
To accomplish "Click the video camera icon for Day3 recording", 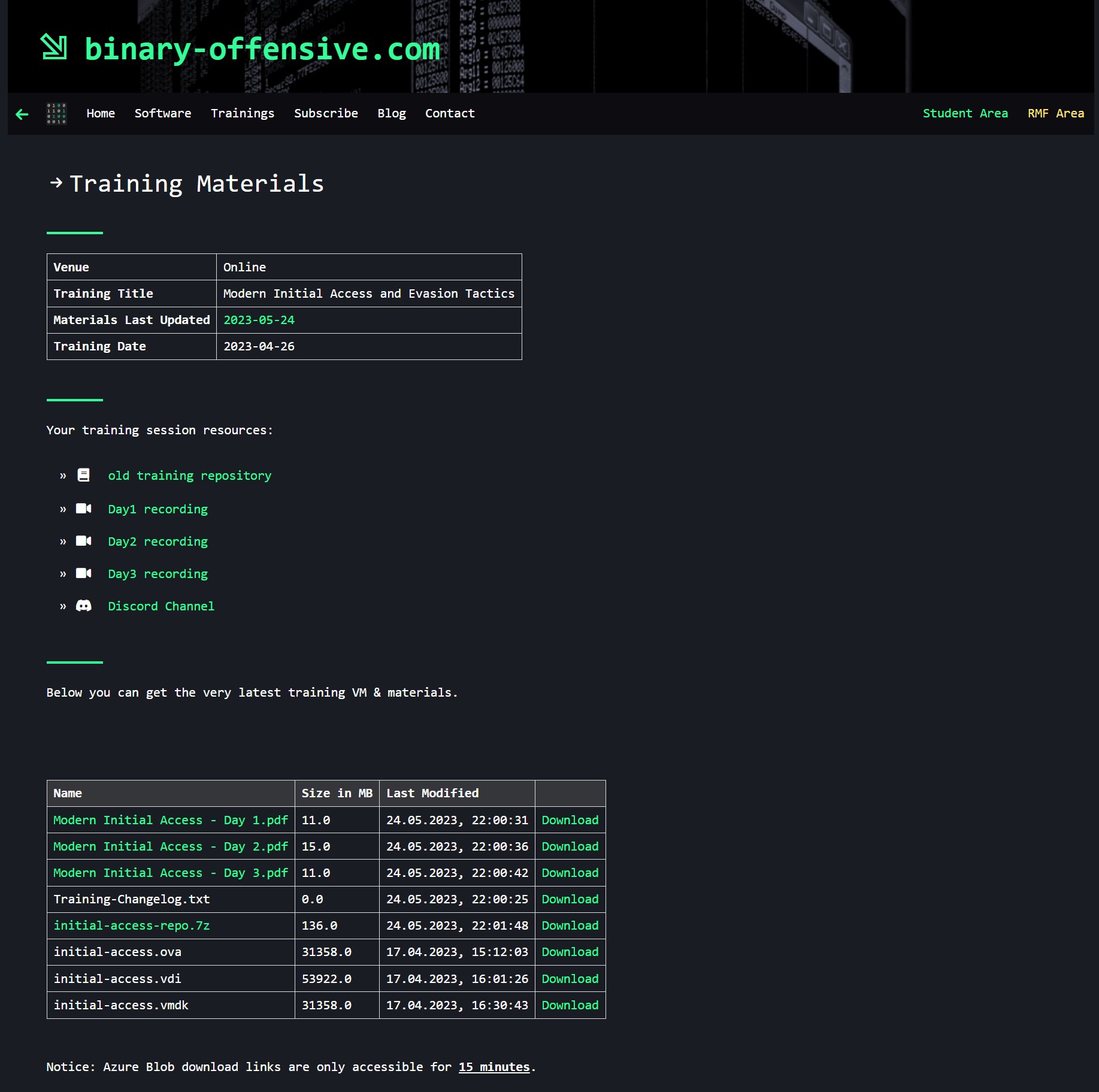I will click(84, 574).
